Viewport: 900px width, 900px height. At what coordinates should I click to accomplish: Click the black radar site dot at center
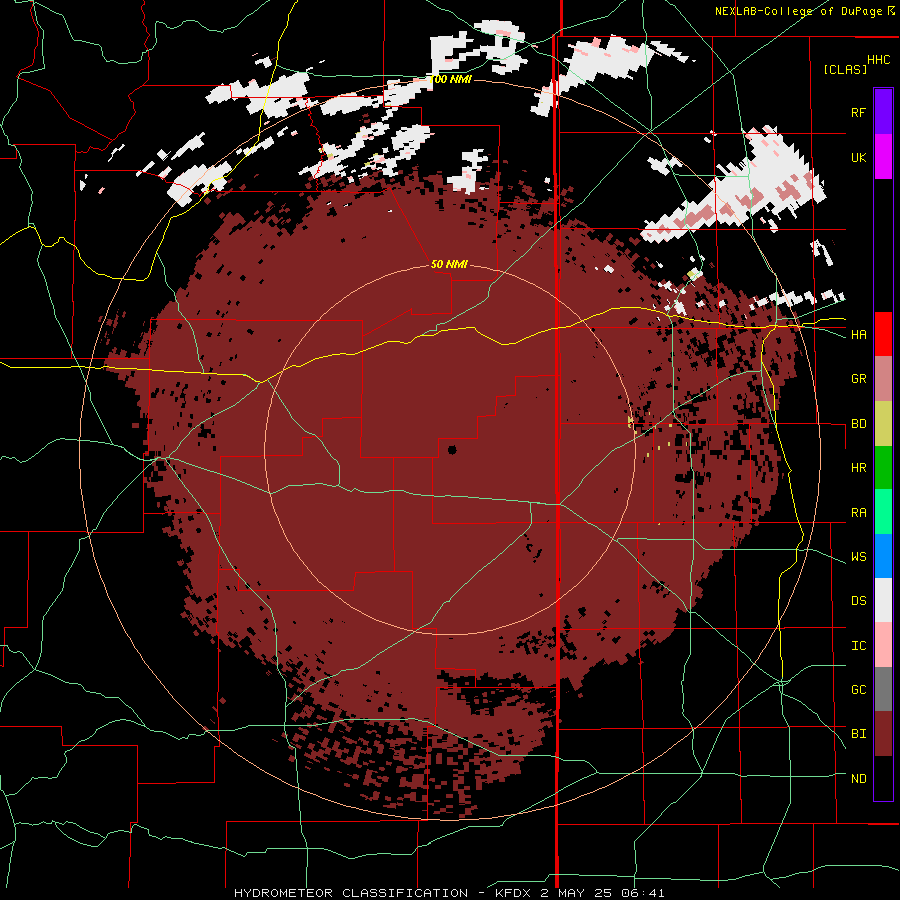click(452, 449)
